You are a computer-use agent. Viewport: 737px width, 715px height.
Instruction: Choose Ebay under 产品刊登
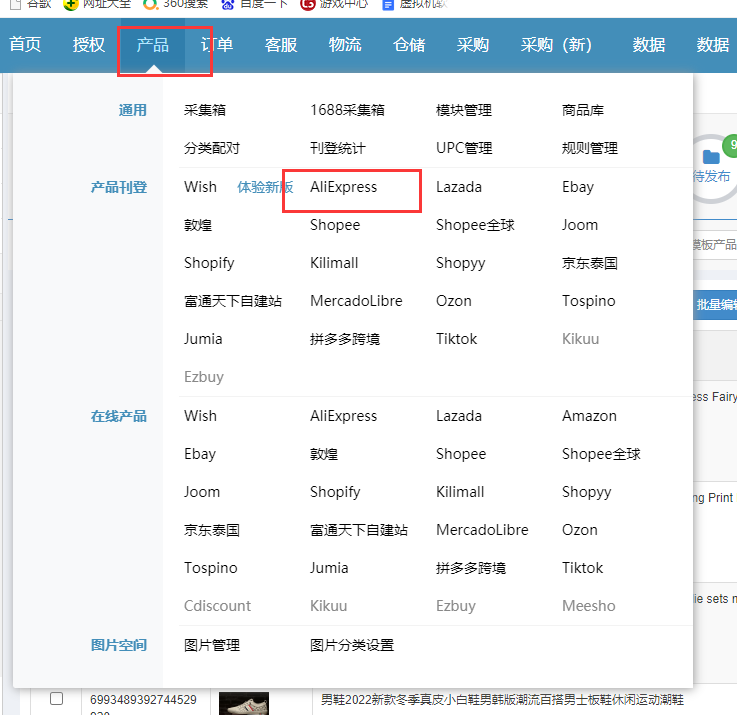(x=578, y=187)
